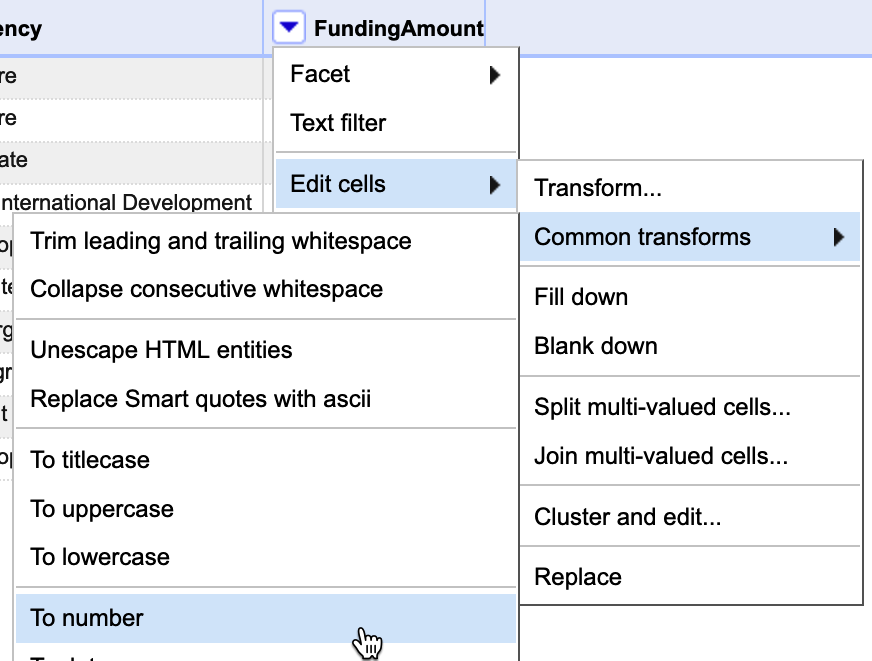Select Blank down option

[596, 346]
